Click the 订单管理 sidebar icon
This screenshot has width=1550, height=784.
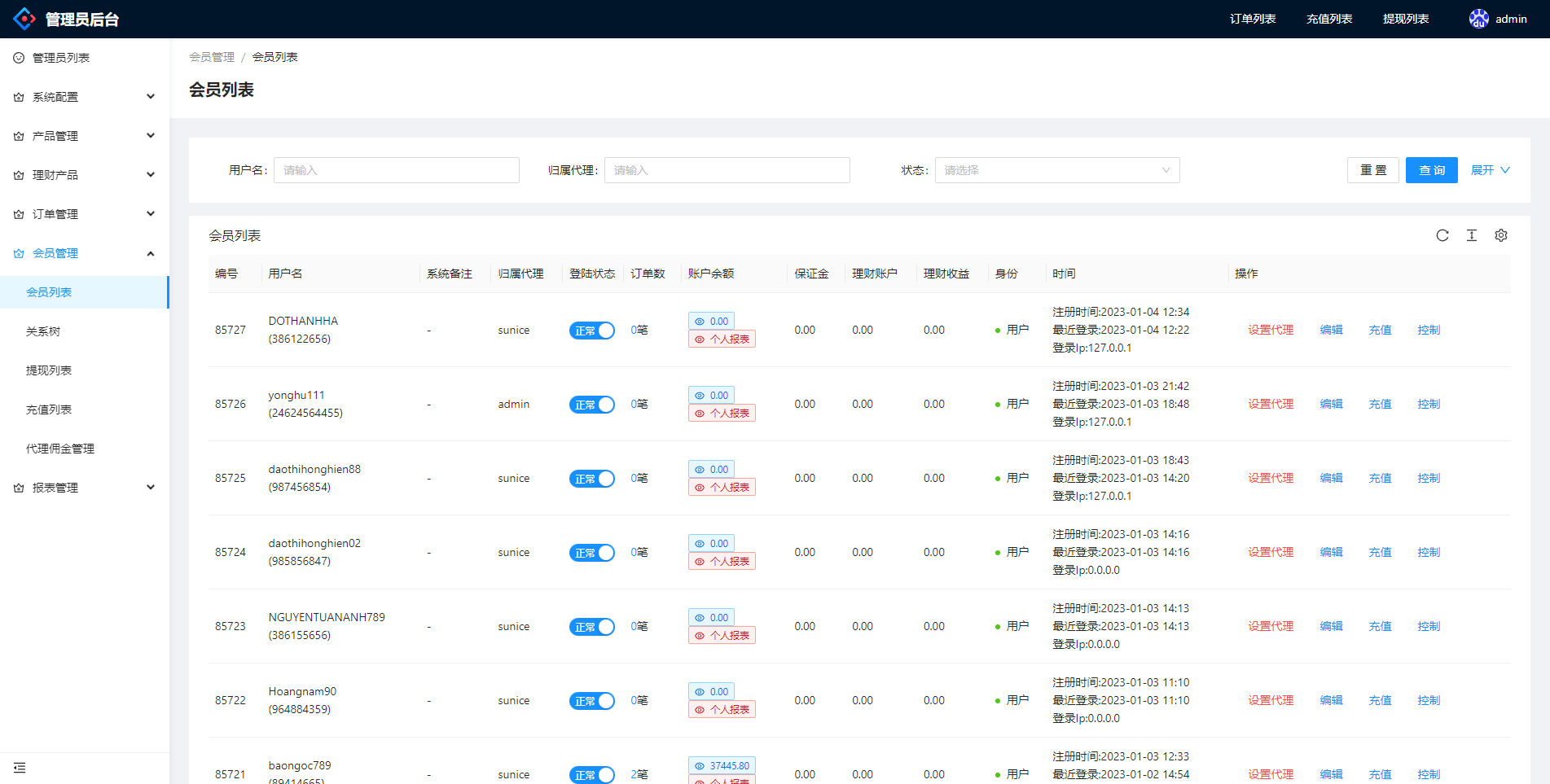point(17,213)
